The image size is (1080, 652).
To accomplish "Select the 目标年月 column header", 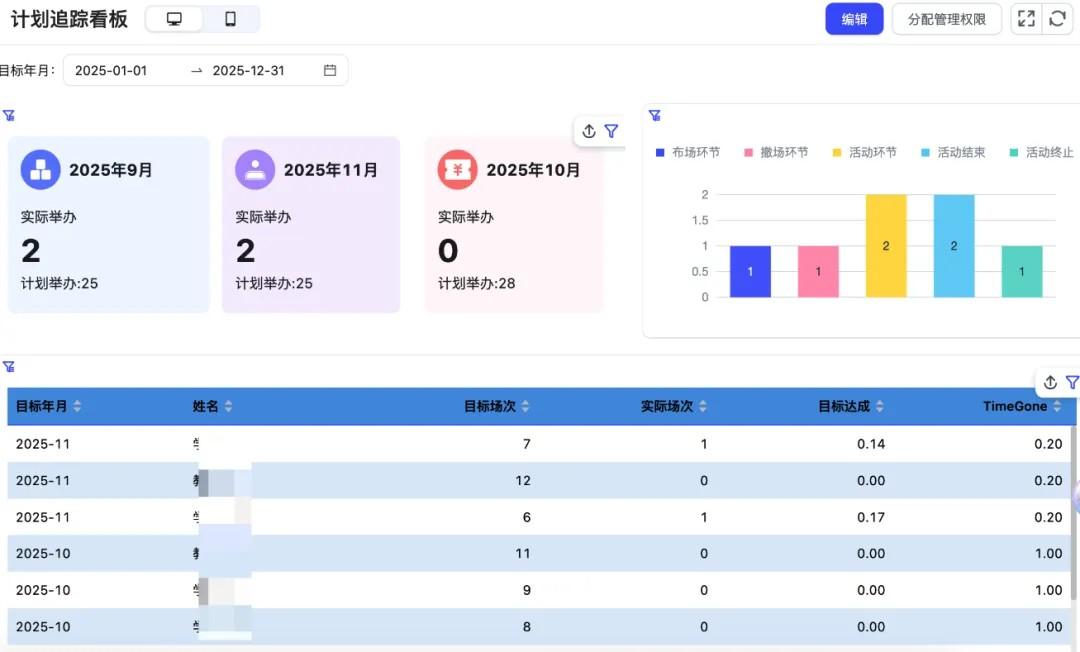I will [42, 406].
